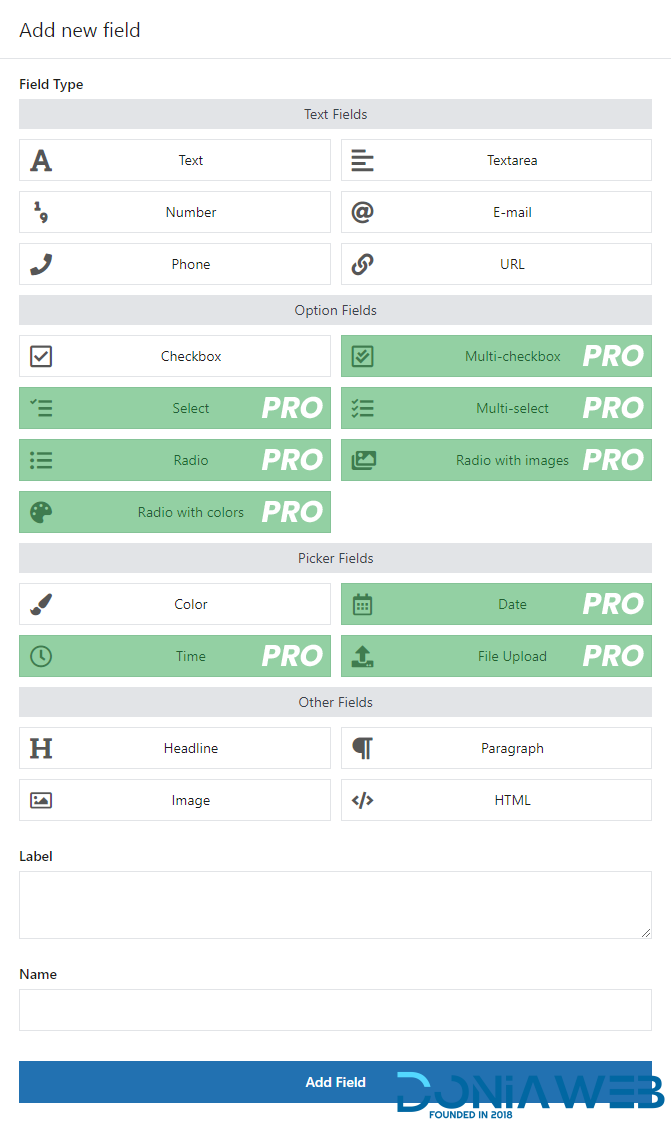Select the Radio PRO field type
The image size is (671, 1122).
pyautogui.click(x=175, y=460)
